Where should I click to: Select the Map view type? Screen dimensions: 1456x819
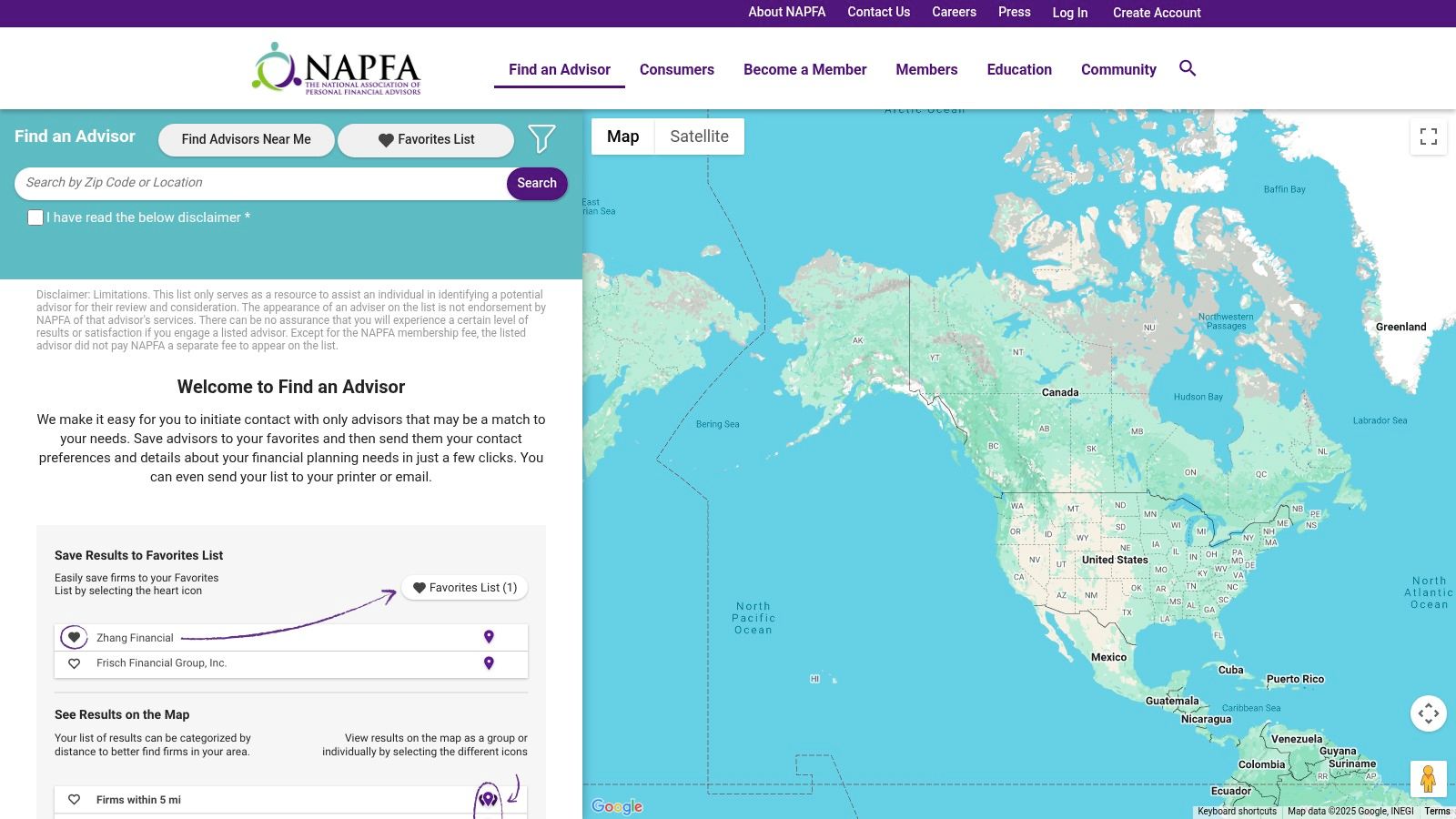(622, 136)
